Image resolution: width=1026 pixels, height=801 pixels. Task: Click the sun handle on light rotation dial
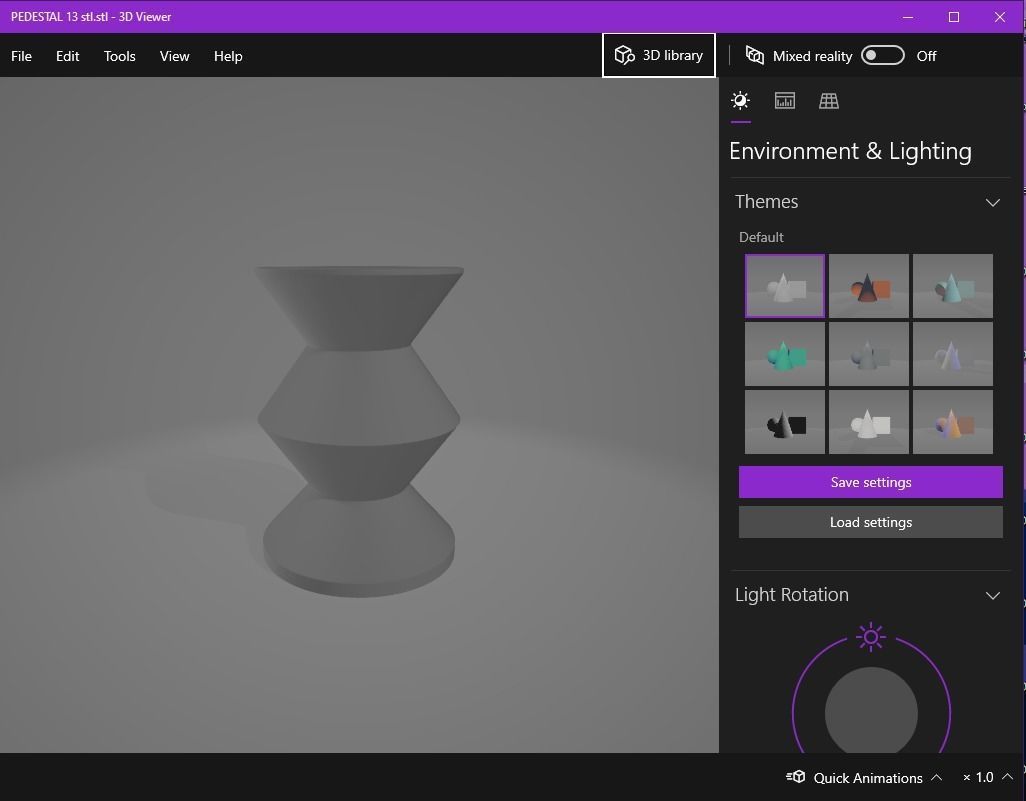pos(871,637)
